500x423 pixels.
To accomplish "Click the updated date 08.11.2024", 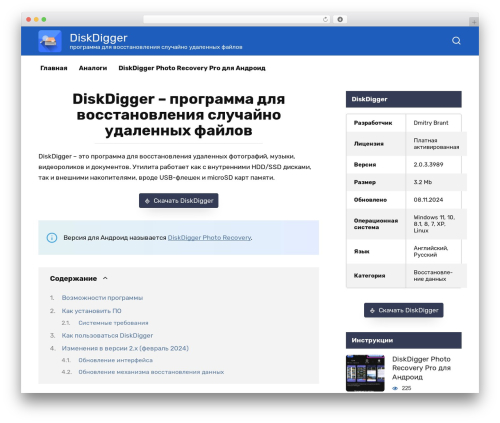I will tap(428, 200).
